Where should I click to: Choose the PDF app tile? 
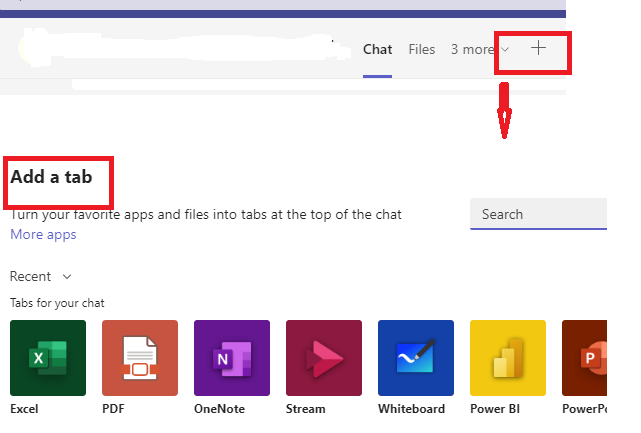click(x=140, y=358)
